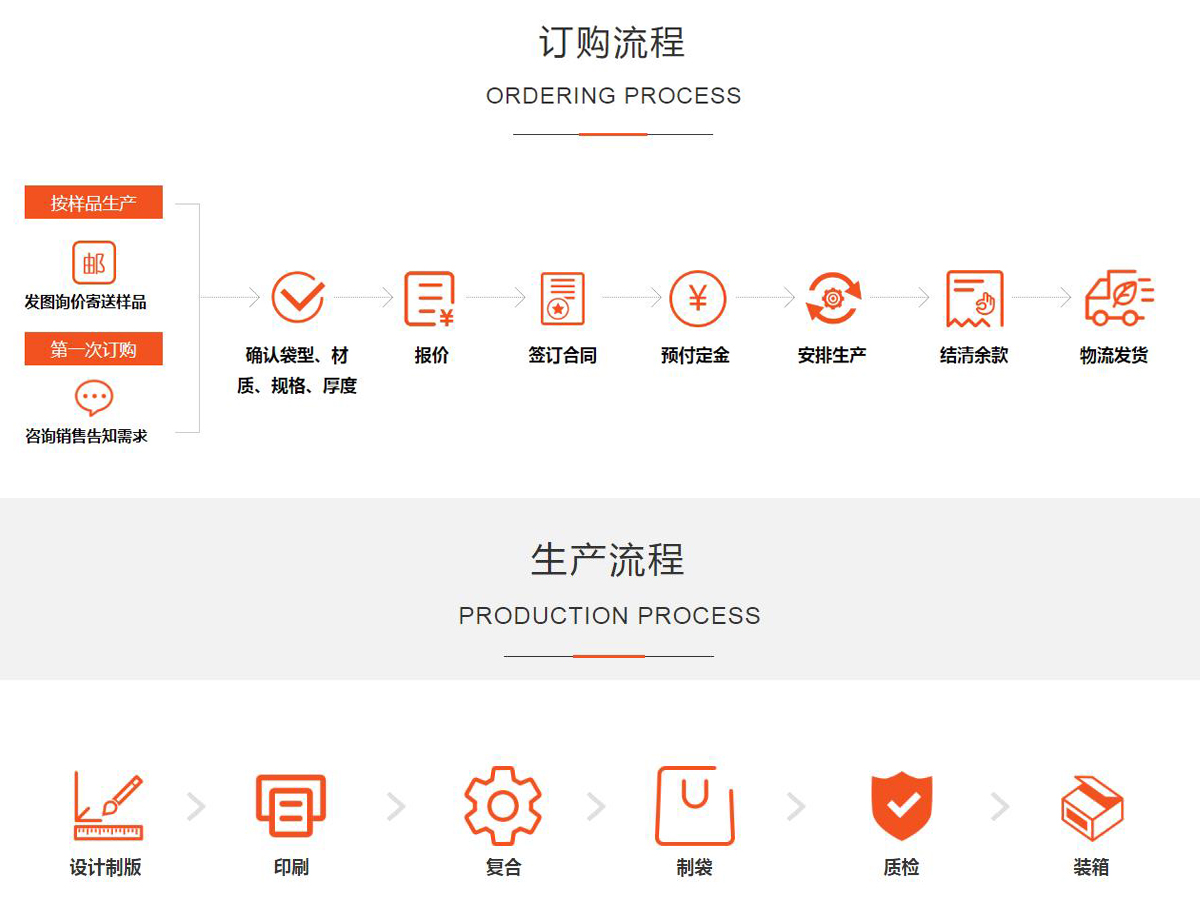Click the 质检 shield checkmark icon
Image resolution: width=1200 pixels, height=924 pixels.
(901, 806)
